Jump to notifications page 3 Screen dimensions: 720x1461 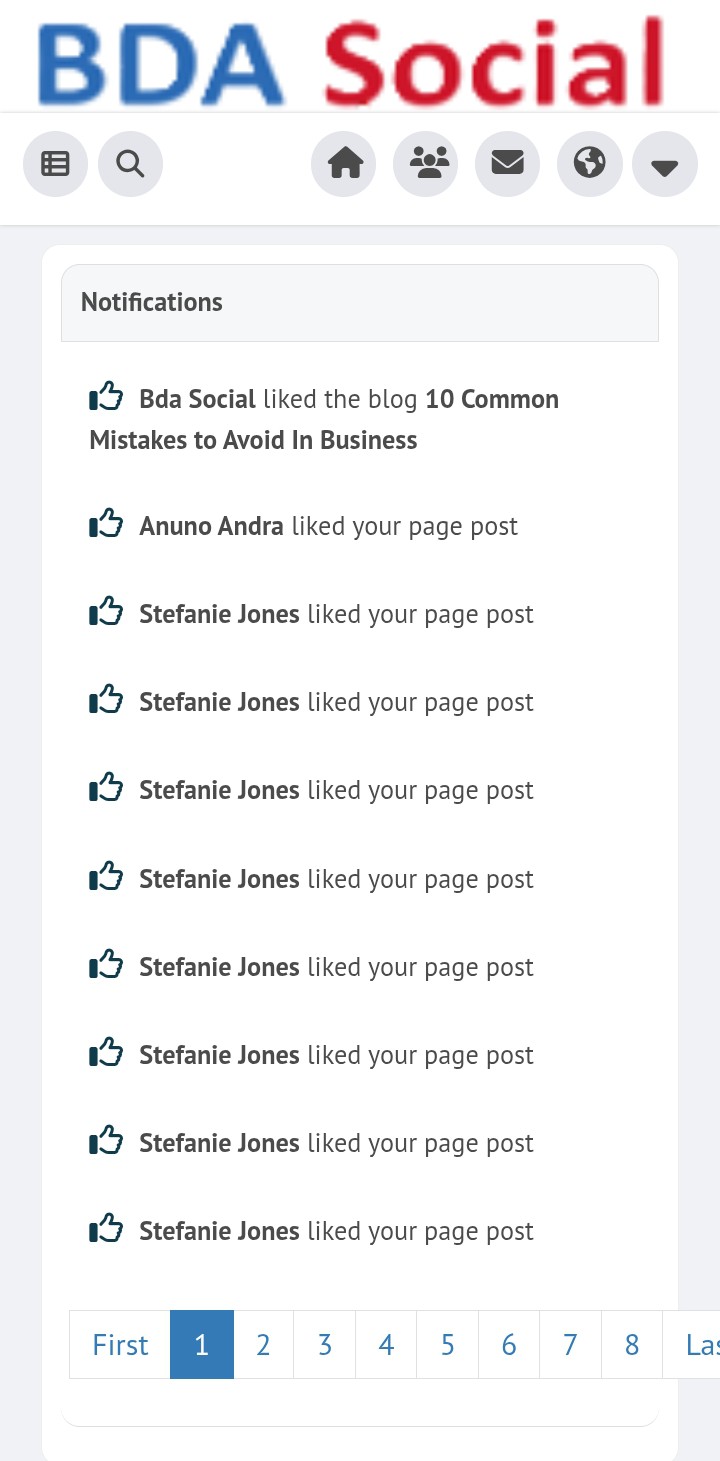point(325,1345)
